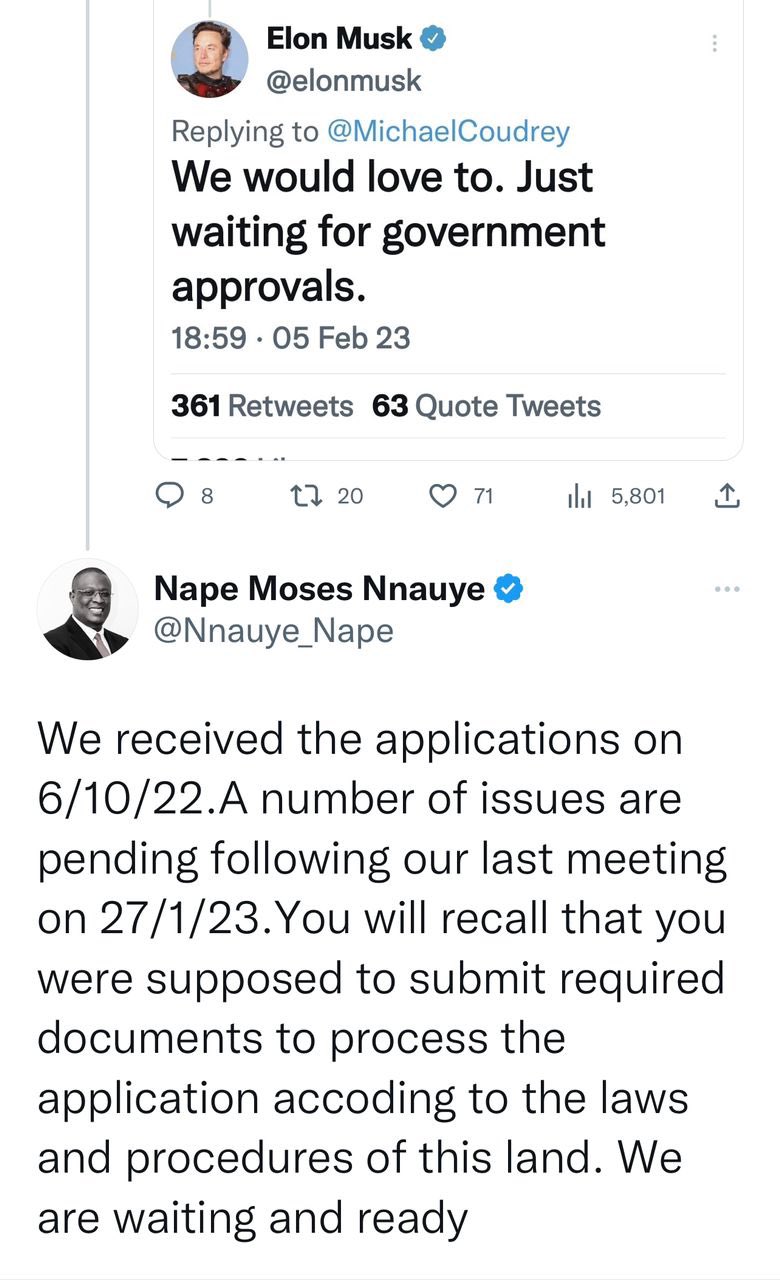
Task: Click Nape Moses Nnauye's verified badge
Action: tap(509, 590)
